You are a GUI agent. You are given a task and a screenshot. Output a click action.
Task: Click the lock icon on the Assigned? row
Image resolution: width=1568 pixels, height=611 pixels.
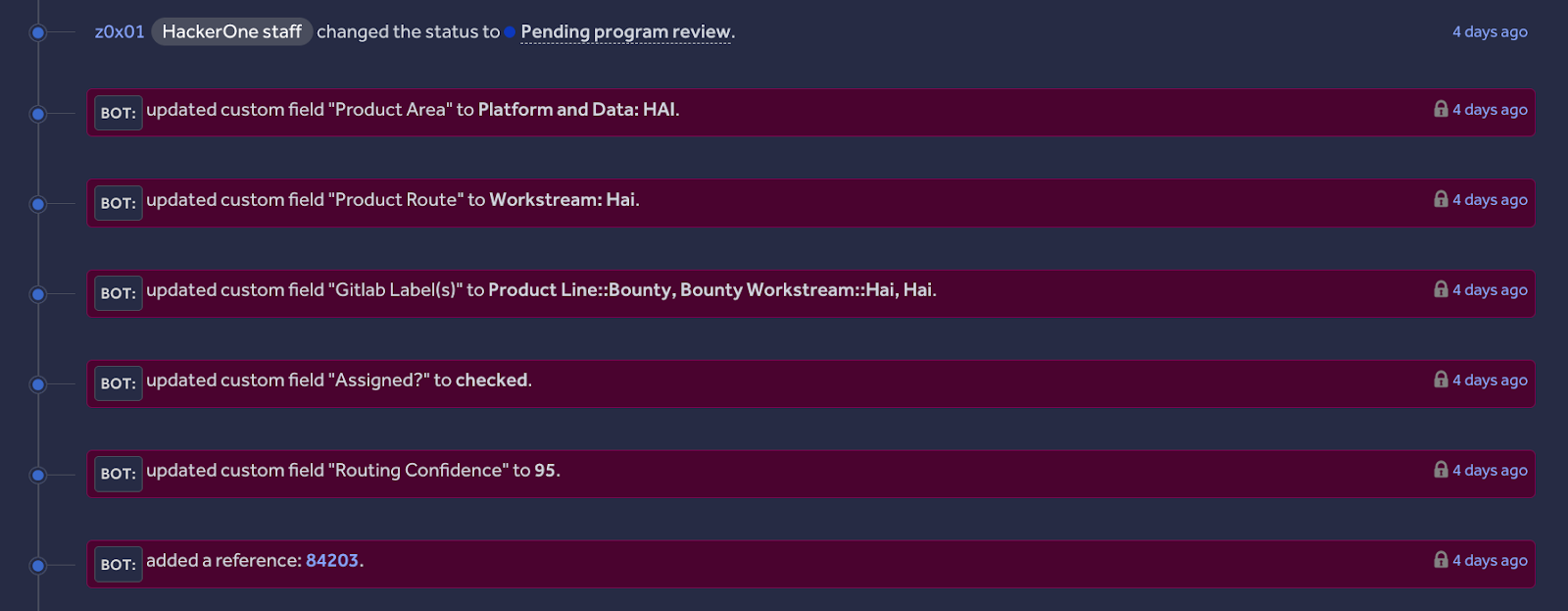1441,380
